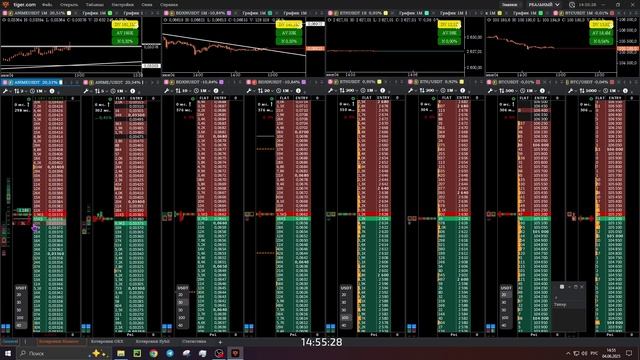640x360 pixels.
Task: Add new workspace tab with plus button
Action: click(220, 342)
